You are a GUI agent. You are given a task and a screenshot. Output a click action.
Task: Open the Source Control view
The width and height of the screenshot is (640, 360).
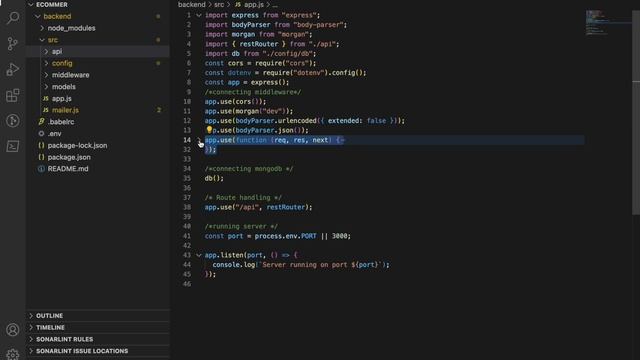pos(13,43)
